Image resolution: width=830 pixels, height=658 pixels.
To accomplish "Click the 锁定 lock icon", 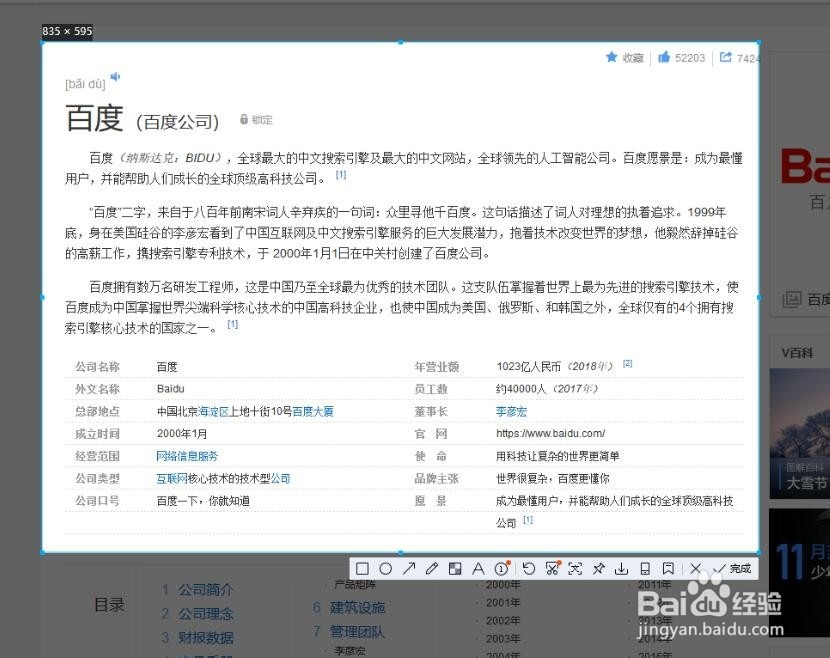I will (243, 119).
